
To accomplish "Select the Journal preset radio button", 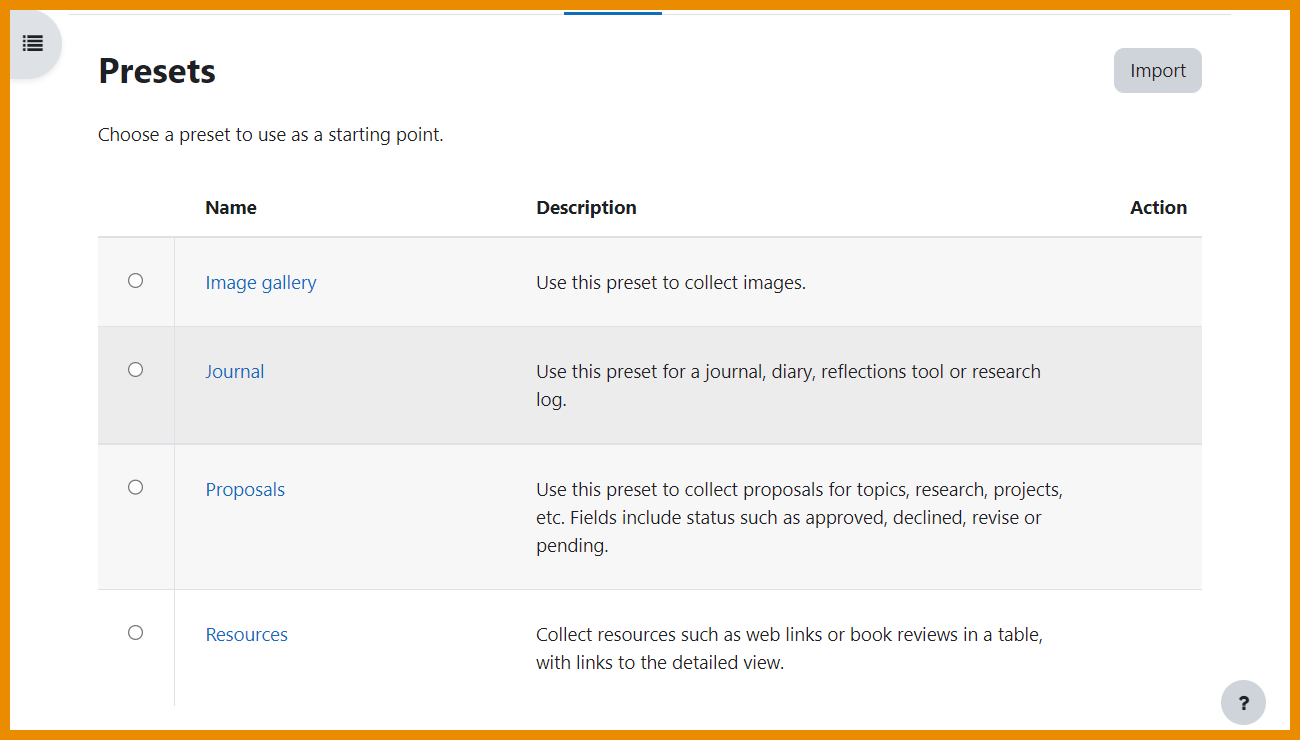I will coord(136,370).
